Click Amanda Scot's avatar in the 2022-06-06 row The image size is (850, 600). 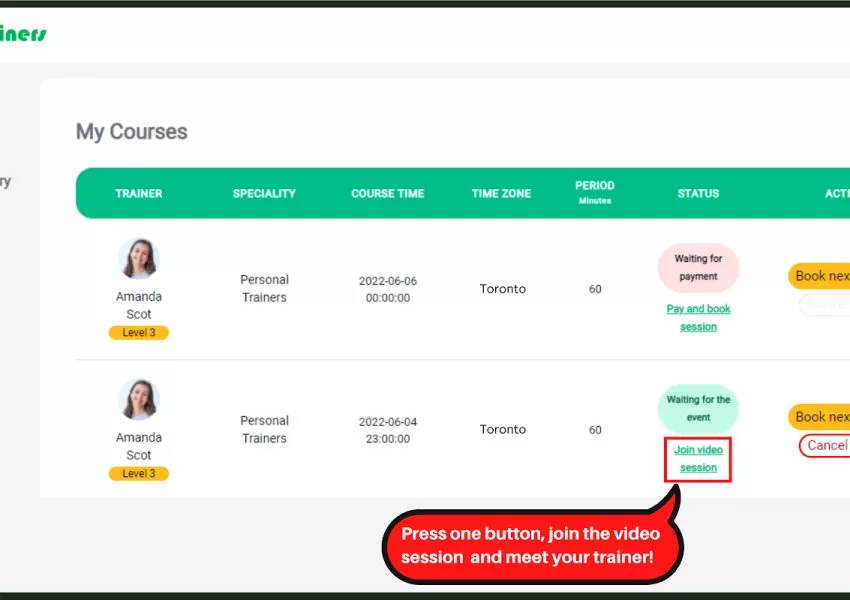[x=138, y=258]
